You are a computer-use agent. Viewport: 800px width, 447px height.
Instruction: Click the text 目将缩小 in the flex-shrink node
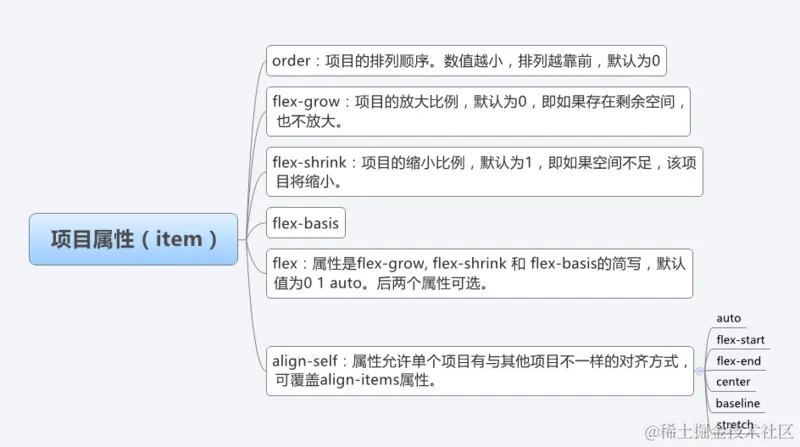[x=305, y=182]
